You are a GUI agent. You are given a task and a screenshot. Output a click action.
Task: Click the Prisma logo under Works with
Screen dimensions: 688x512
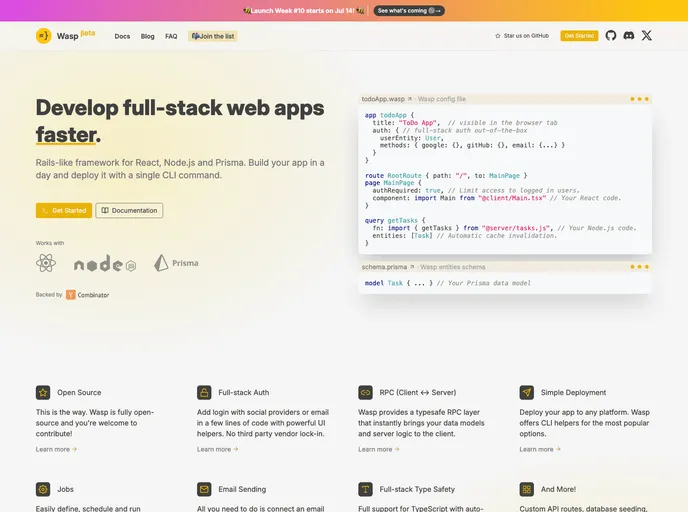[x=176, y=263]
